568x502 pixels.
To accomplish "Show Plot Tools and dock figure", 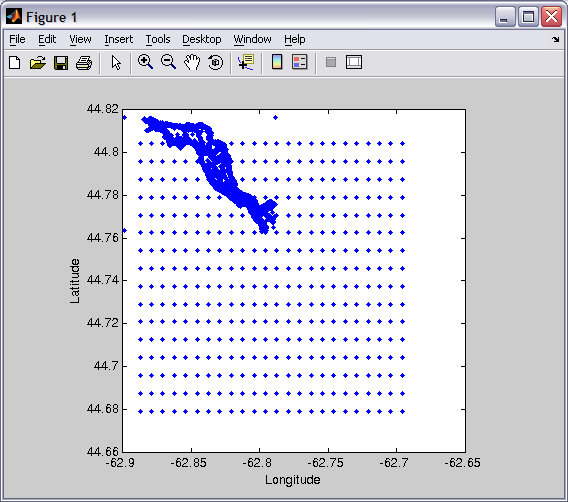I will coord(354,62).
